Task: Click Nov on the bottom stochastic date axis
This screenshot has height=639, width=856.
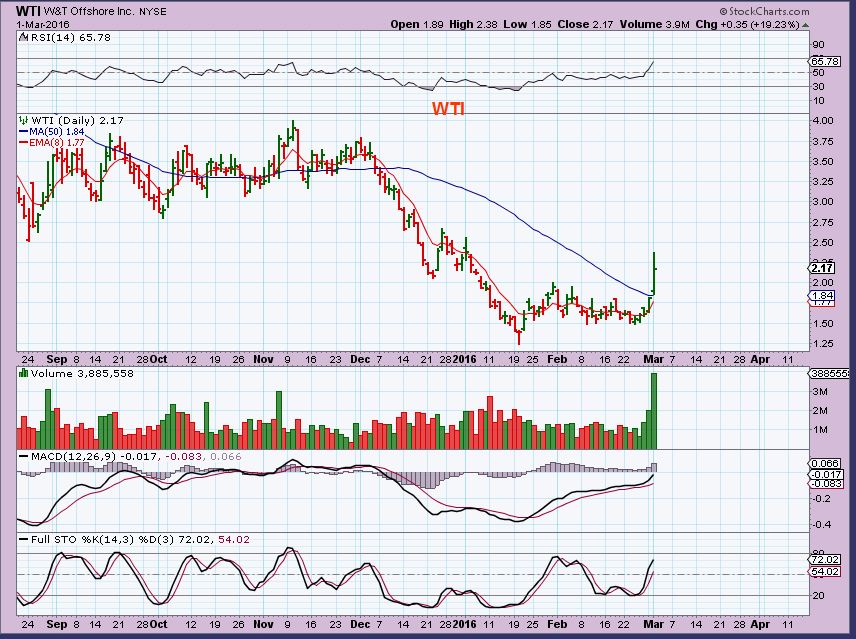Action: [263, 624]
